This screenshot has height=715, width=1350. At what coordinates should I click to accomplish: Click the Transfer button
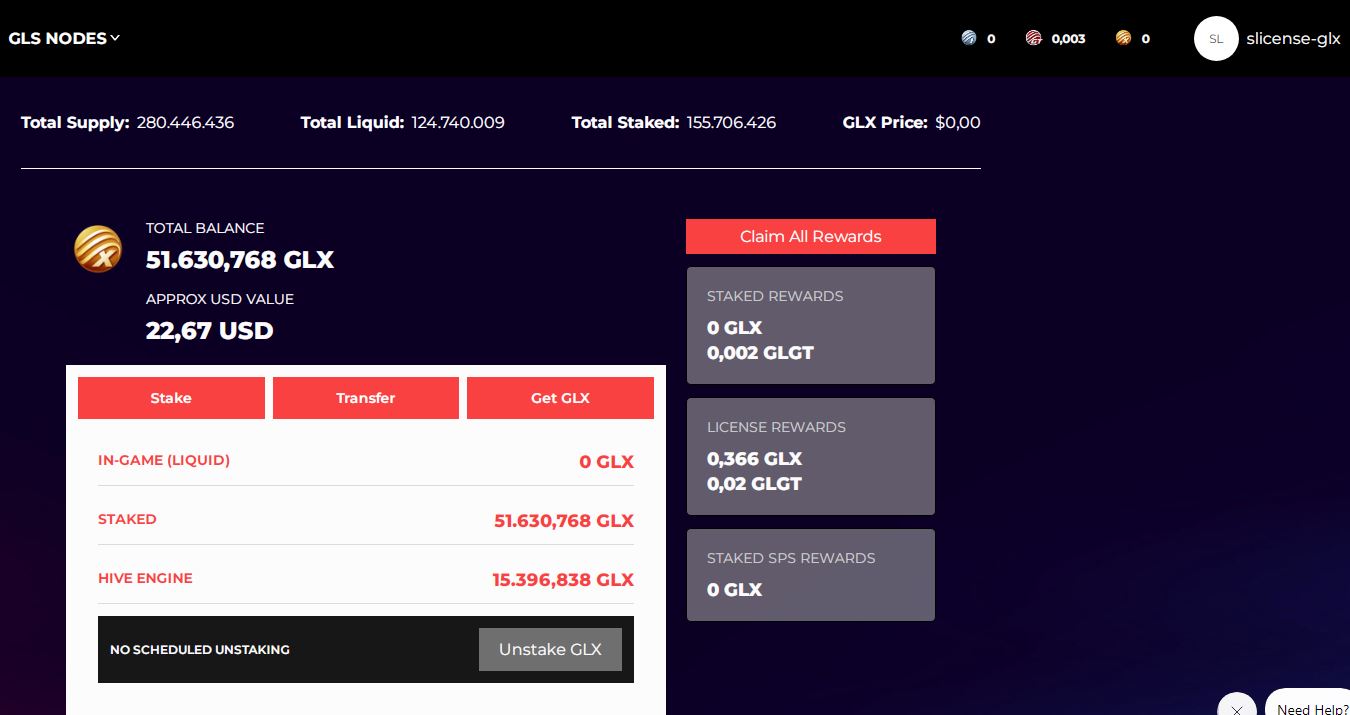[x=366, y=398]
